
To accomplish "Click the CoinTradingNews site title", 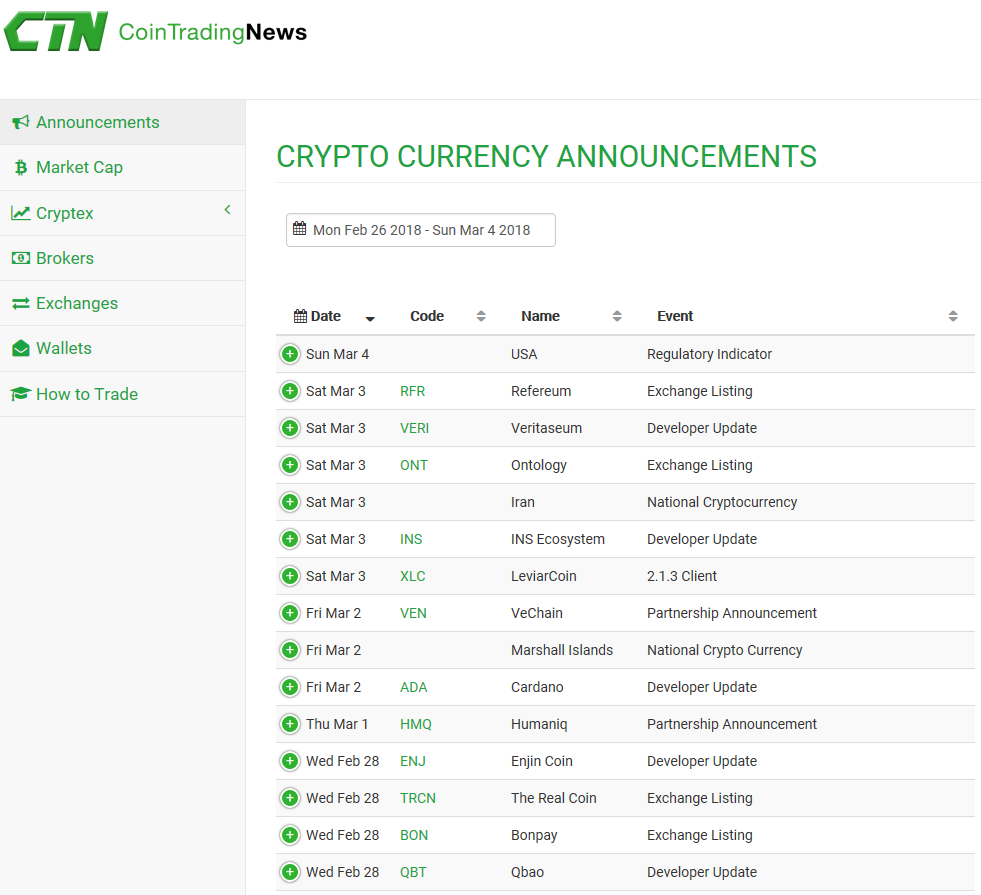I will (x=213, y=32).
